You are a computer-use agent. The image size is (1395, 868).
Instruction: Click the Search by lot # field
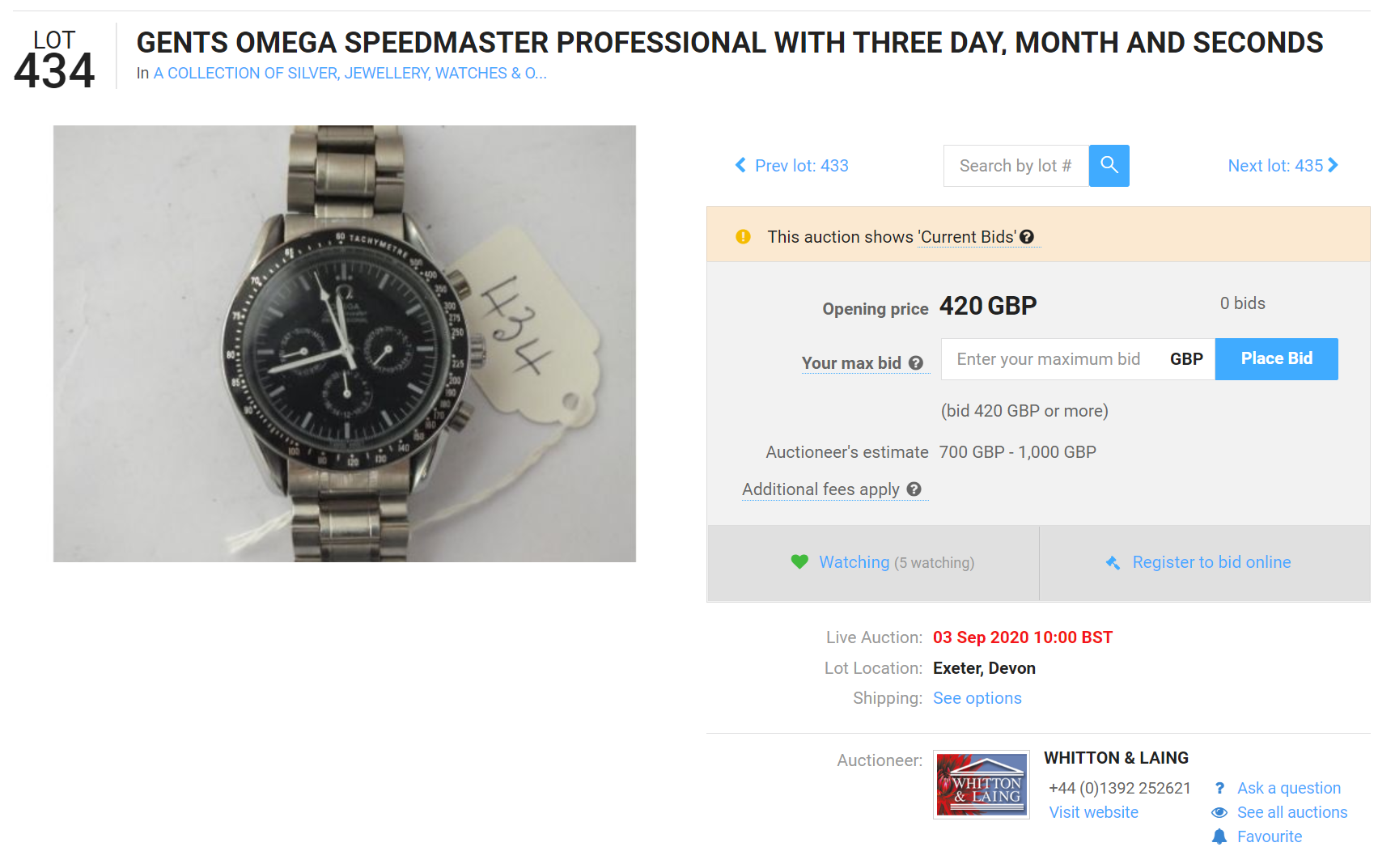click(1016, 166)
